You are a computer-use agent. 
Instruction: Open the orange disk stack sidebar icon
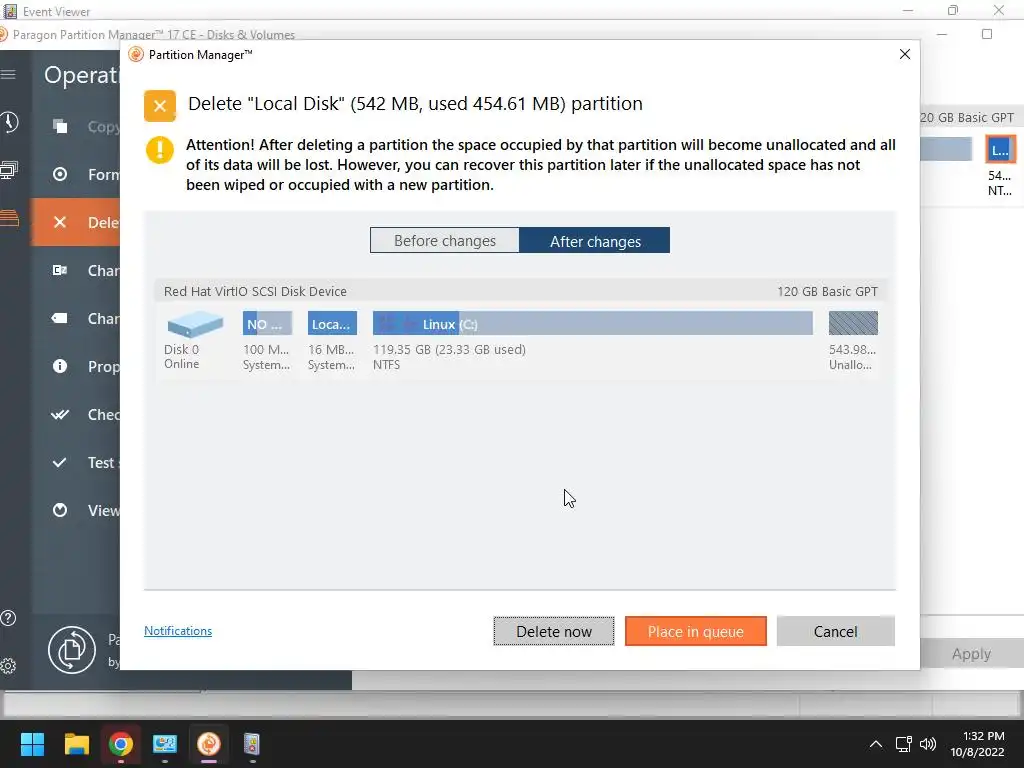pyautogui.click(x=9, y=218)
